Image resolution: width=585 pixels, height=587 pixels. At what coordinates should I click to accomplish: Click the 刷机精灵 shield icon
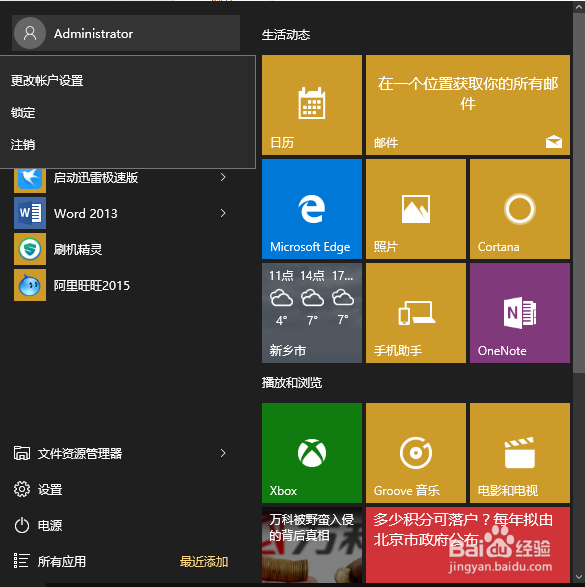point(30,249)
